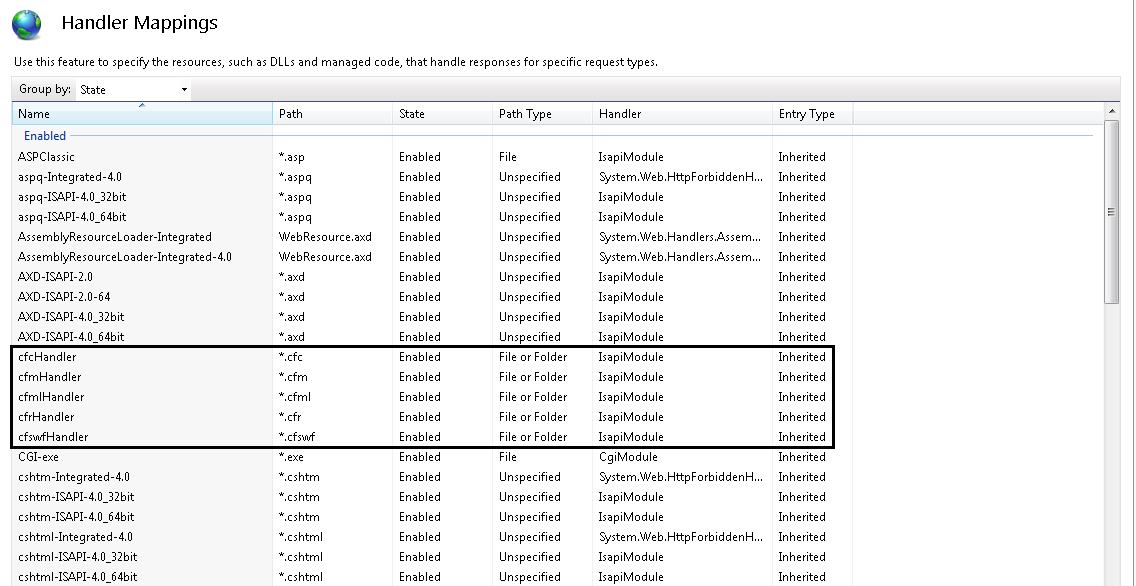Collapse the Enabled group heading

coord(45,136)
